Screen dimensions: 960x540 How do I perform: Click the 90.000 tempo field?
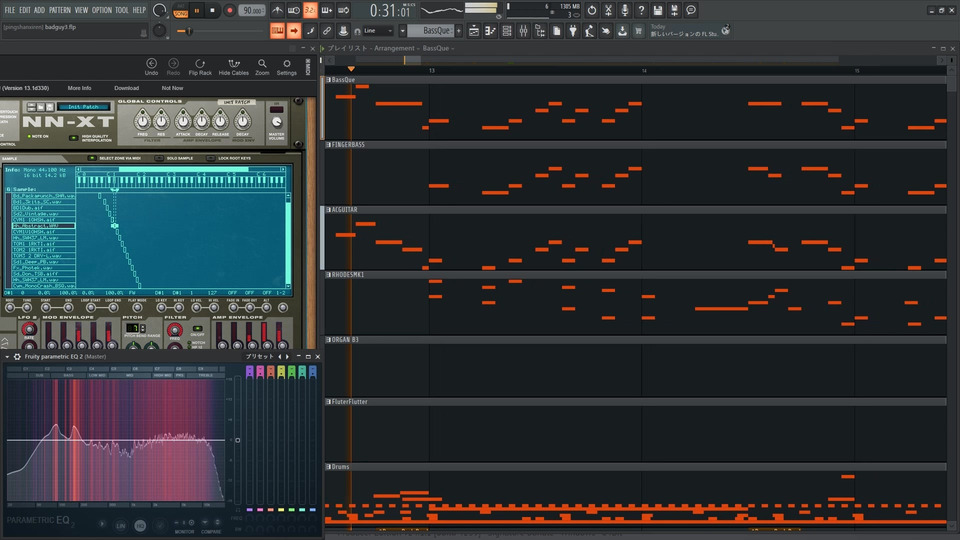(x=252, y=10)
